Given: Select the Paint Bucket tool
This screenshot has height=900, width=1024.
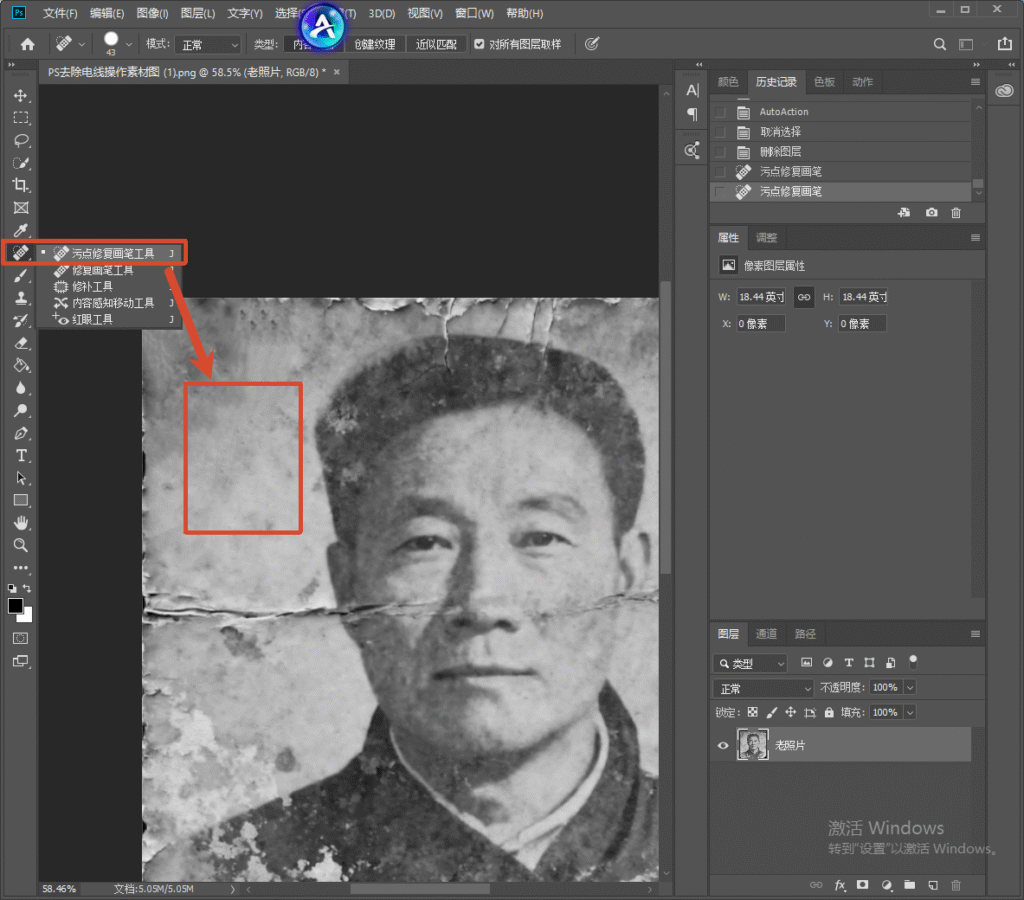Looking at the screenshot, I should 21,365.
